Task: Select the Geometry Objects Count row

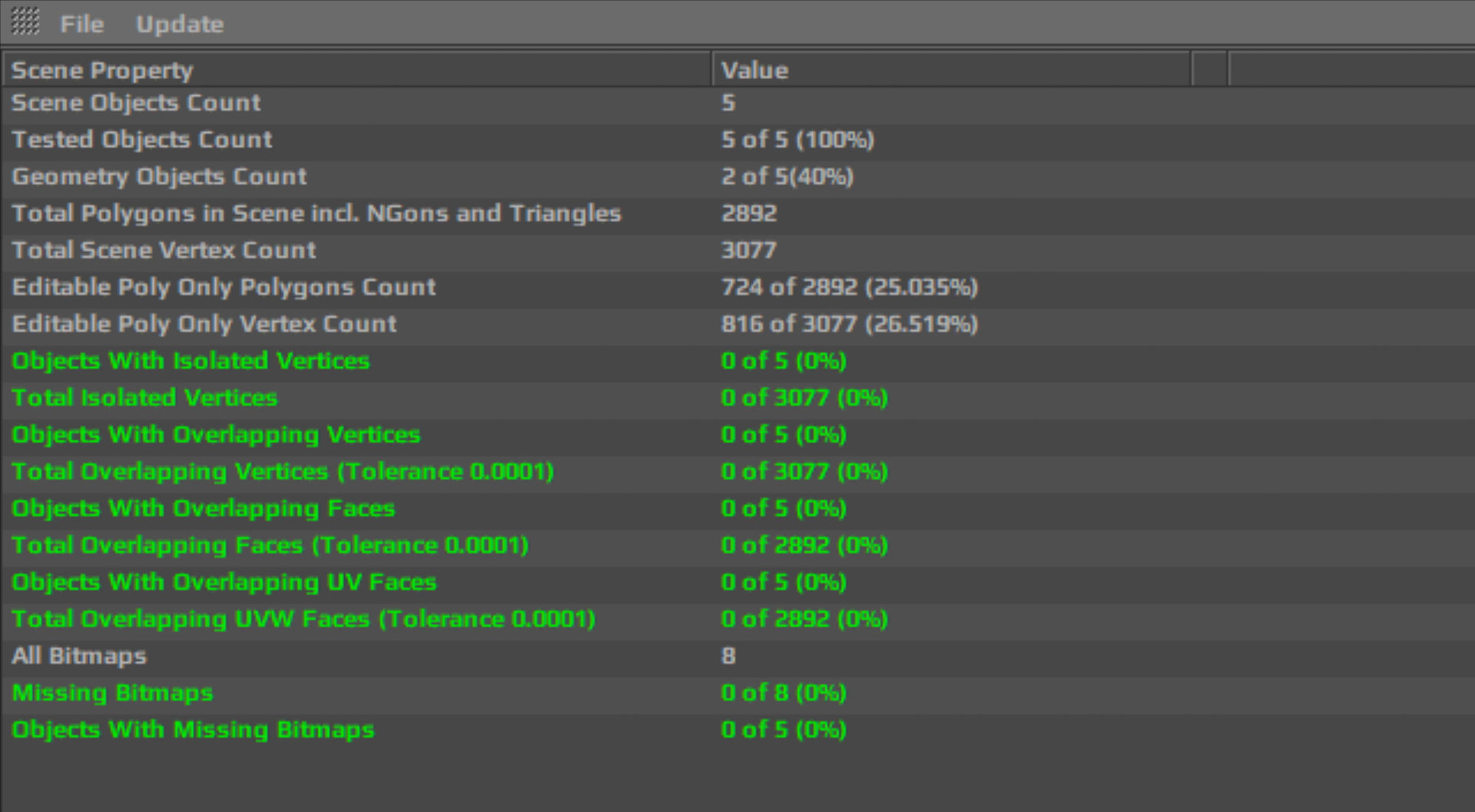Action: point(737,177)
